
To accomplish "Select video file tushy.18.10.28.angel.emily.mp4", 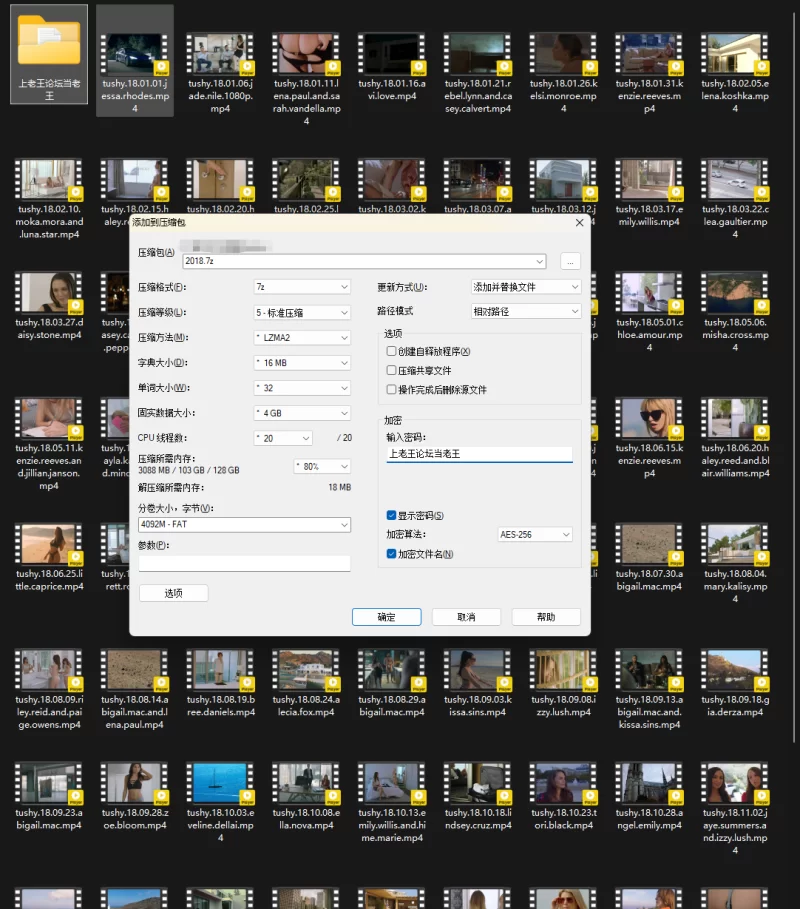I will pos(649,797).
